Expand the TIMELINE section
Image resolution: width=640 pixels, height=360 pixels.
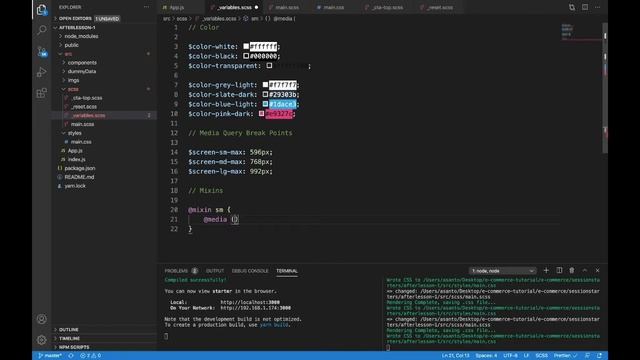pos(69,338)
